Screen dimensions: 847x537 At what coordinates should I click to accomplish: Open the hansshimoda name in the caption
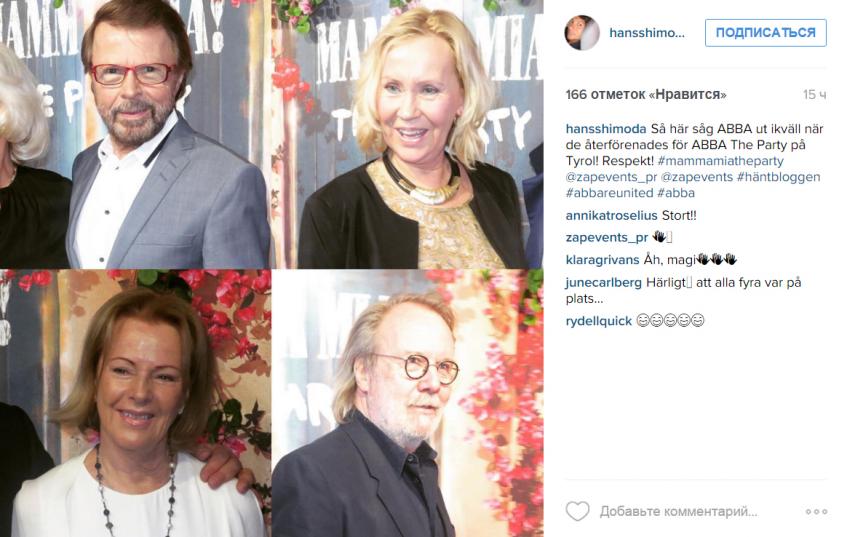point(606,129)
